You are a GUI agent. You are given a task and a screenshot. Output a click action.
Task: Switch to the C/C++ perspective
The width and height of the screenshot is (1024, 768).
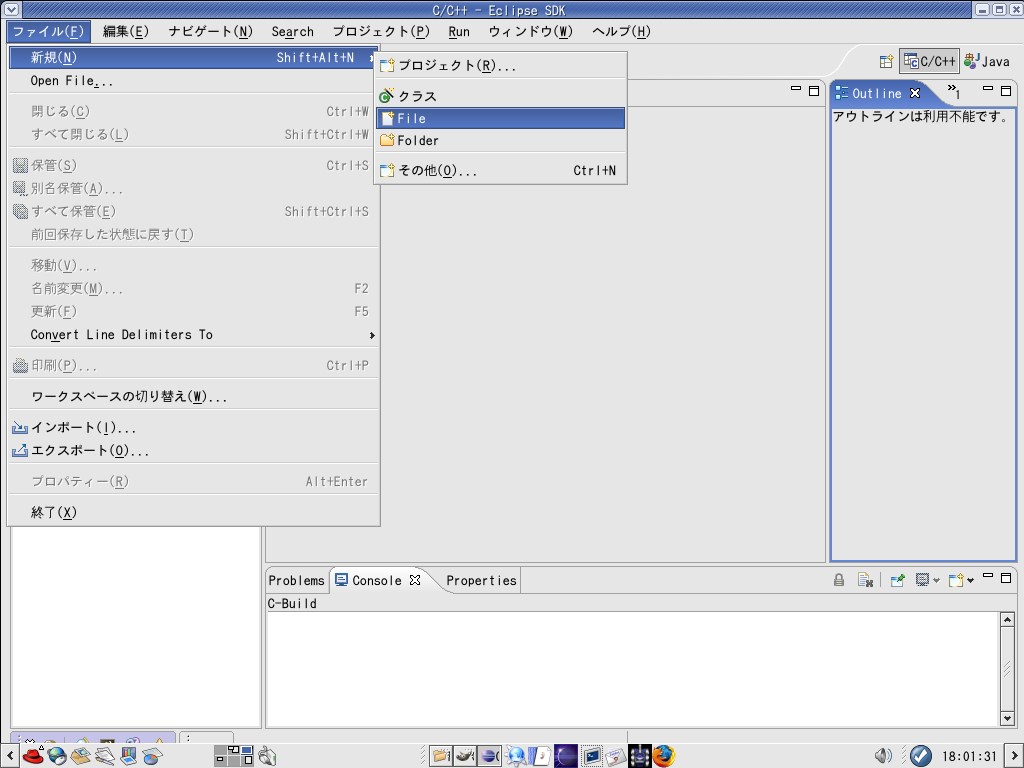[x=929, y=61]
